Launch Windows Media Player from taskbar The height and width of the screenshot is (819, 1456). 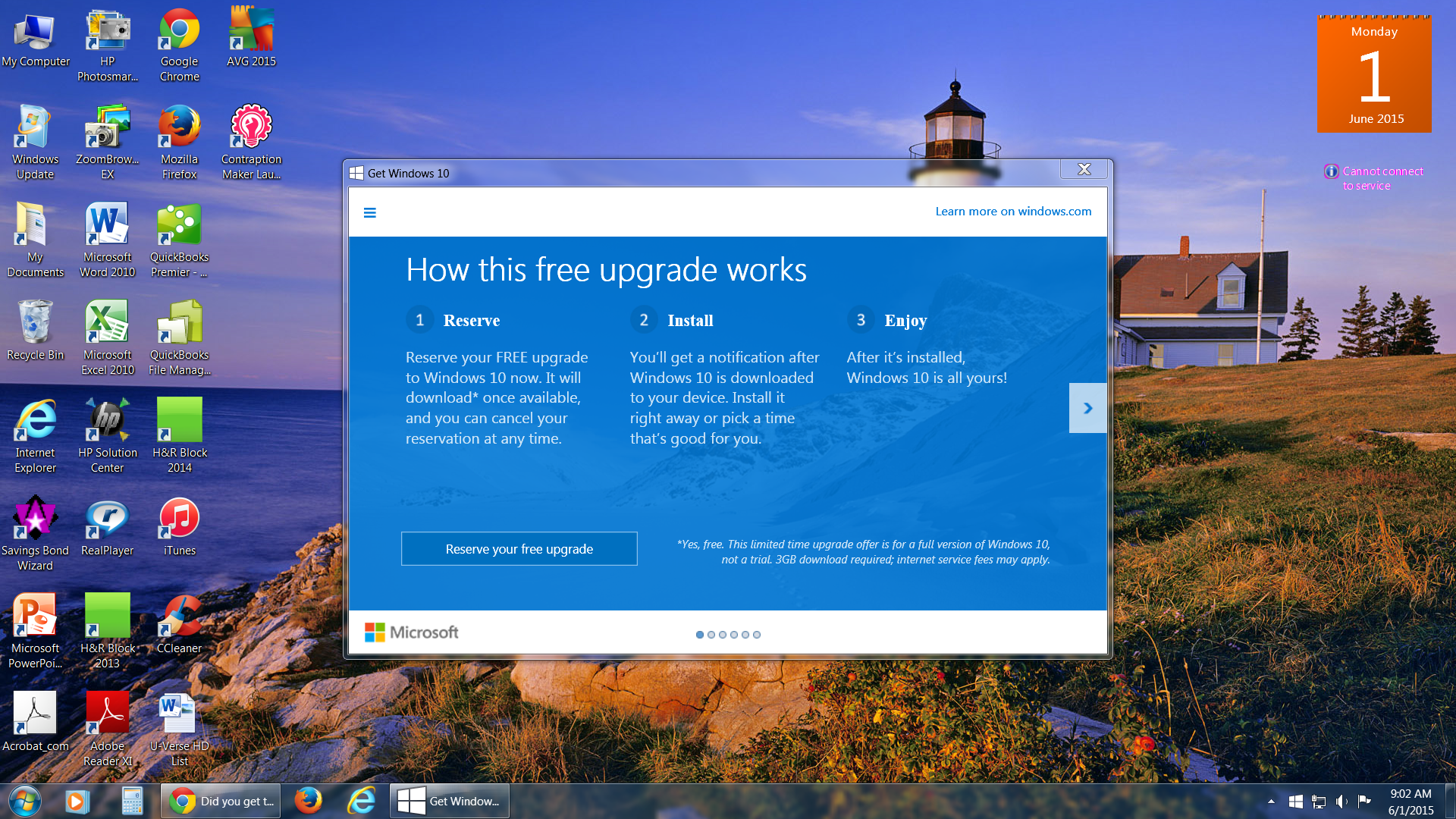pos(77,801)
